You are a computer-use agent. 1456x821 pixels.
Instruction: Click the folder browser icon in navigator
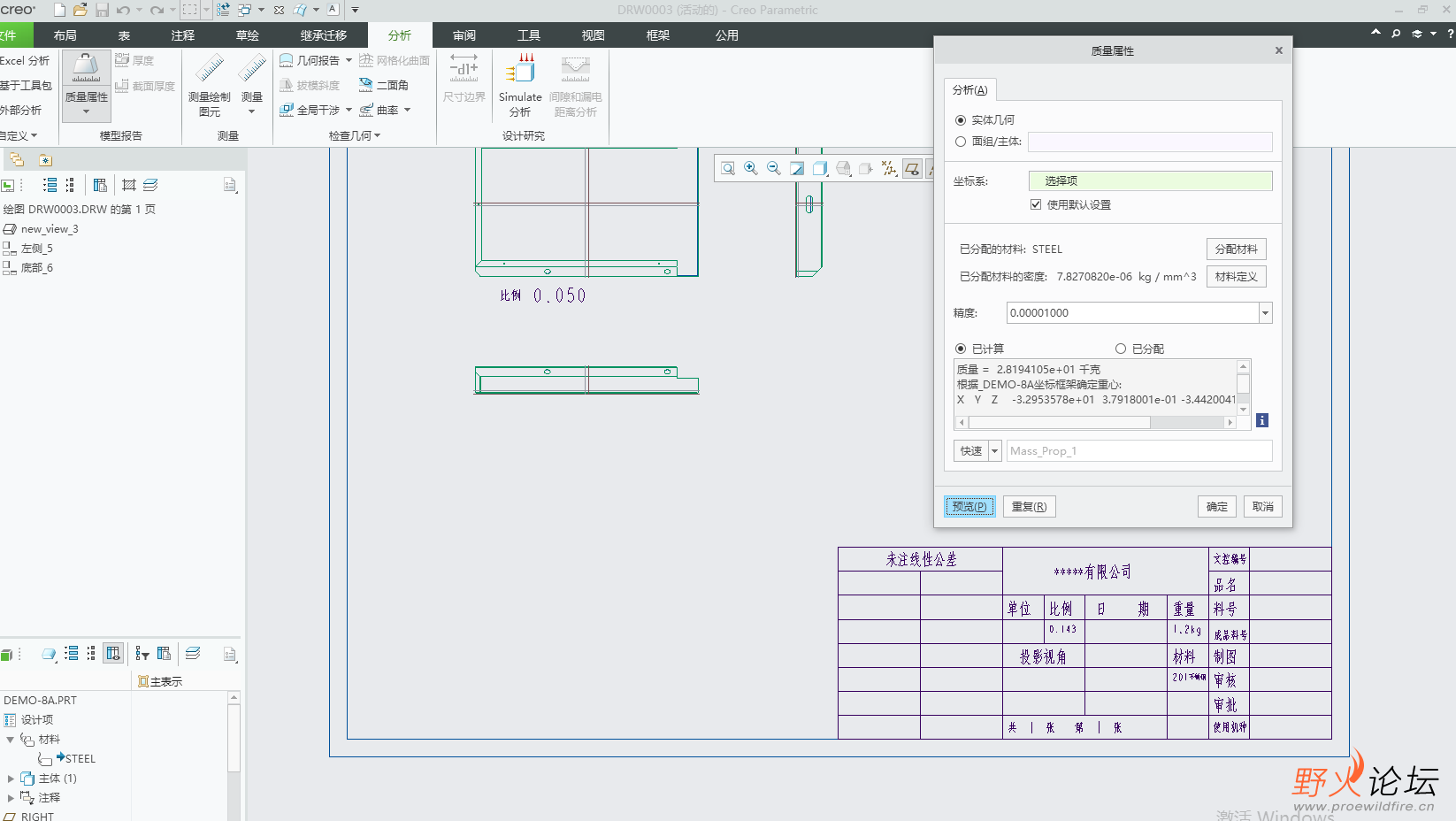(17, 160)
